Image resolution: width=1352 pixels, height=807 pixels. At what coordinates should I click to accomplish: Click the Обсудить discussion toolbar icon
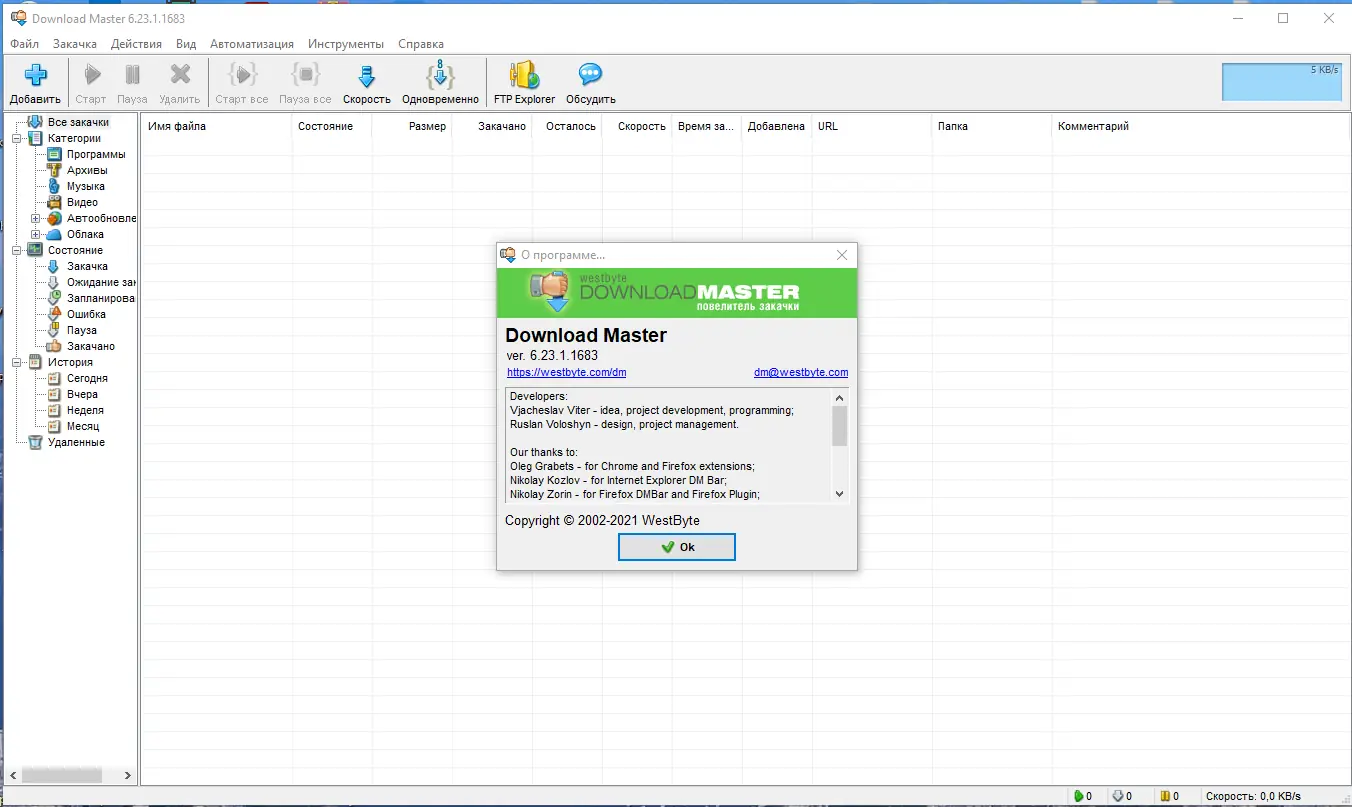click(x=591, y=75)
